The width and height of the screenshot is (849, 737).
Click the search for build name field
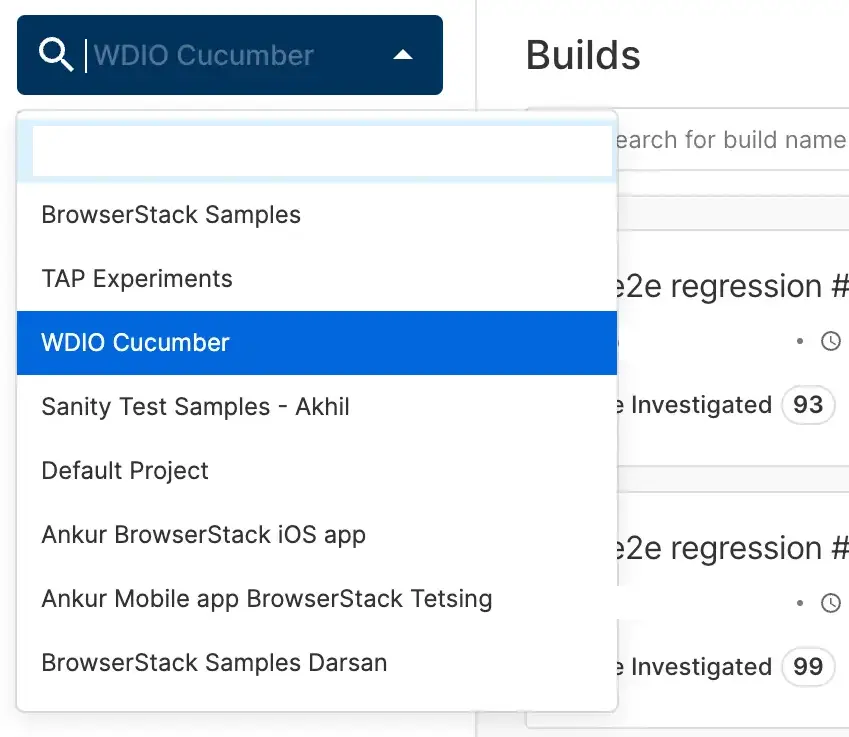coord(732,140)
